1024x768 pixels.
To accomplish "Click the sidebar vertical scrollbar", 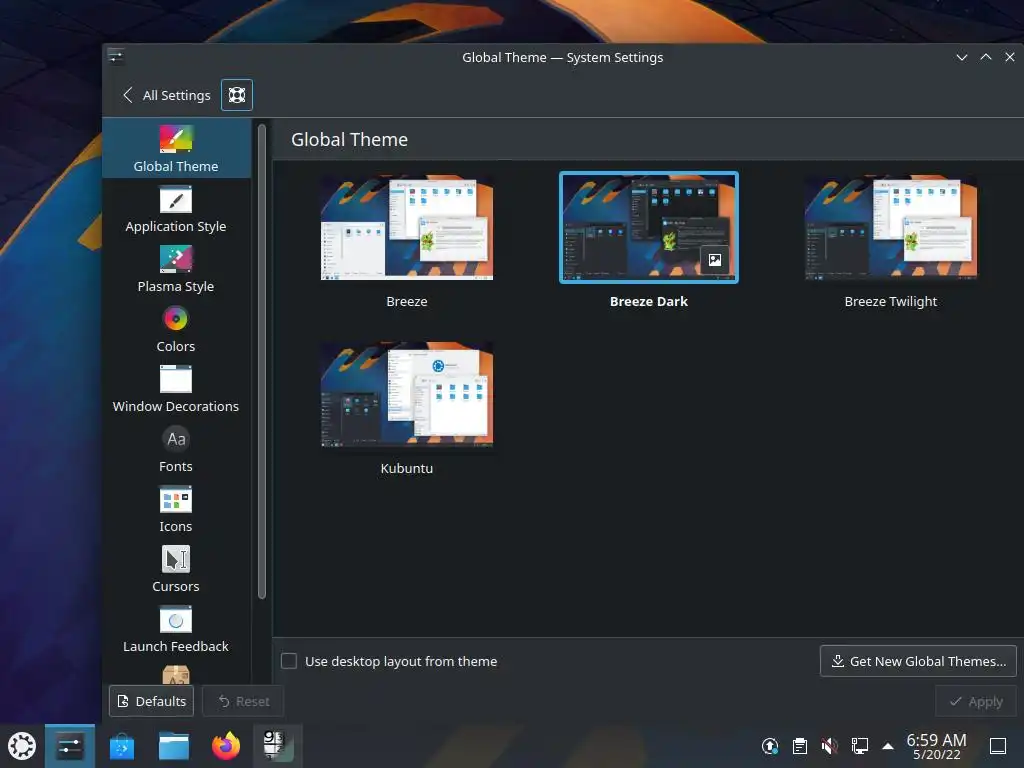I will click(x=262, y=361).
